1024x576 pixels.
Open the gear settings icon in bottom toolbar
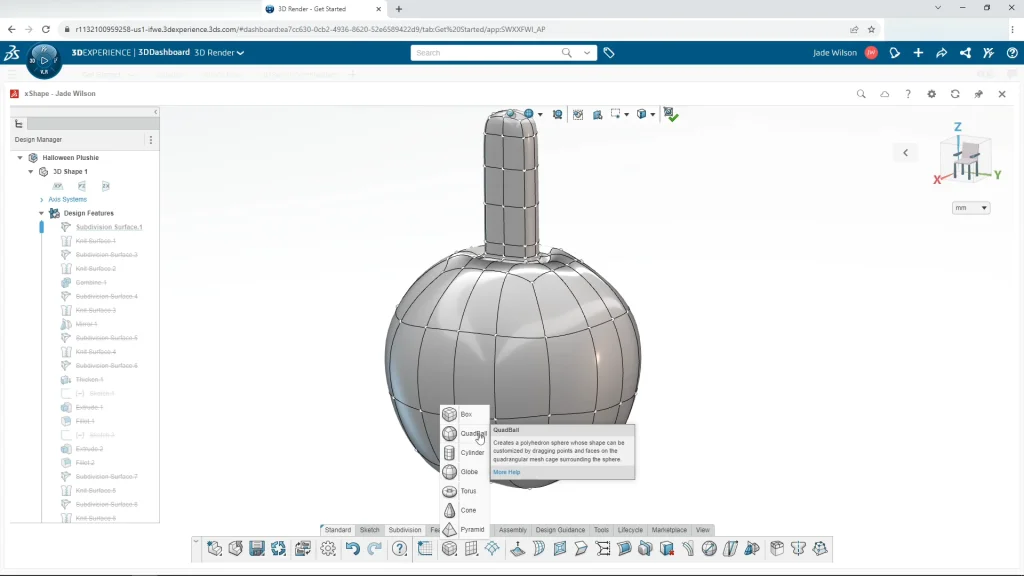click(x=327, y=548)
